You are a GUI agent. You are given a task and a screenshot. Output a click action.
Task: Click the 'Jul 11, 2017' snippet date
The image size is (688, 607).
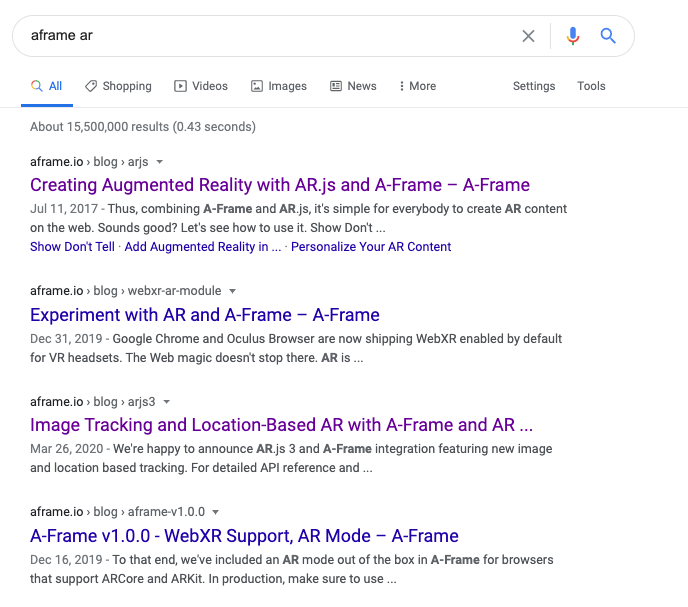[x=64, y=209]
